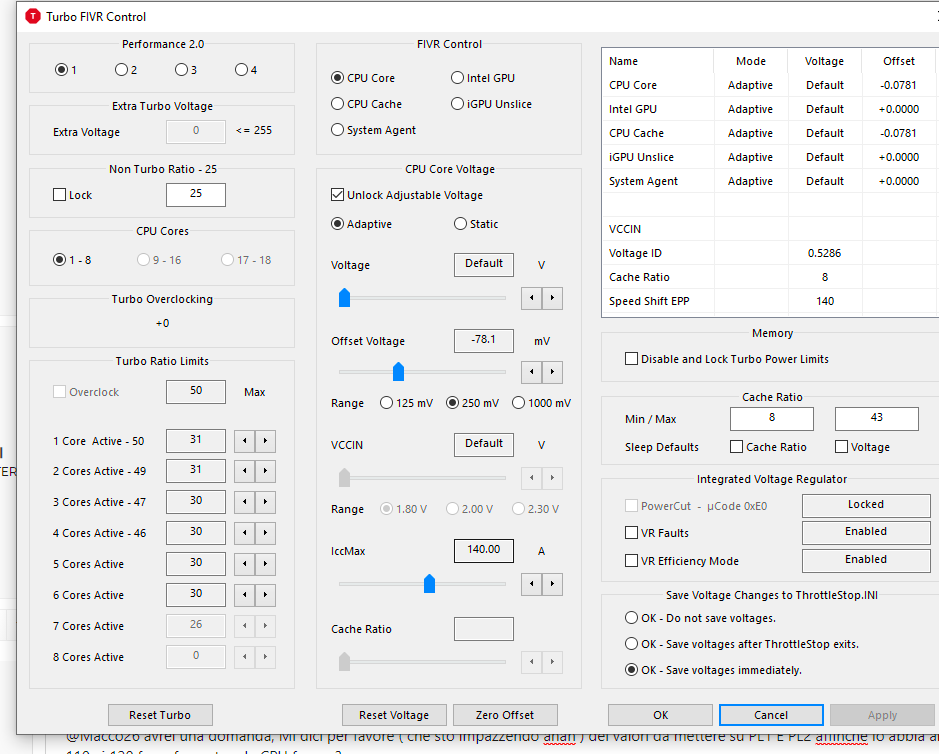Check Disable and Lock Turbo Power Limits

click(631, 359)
